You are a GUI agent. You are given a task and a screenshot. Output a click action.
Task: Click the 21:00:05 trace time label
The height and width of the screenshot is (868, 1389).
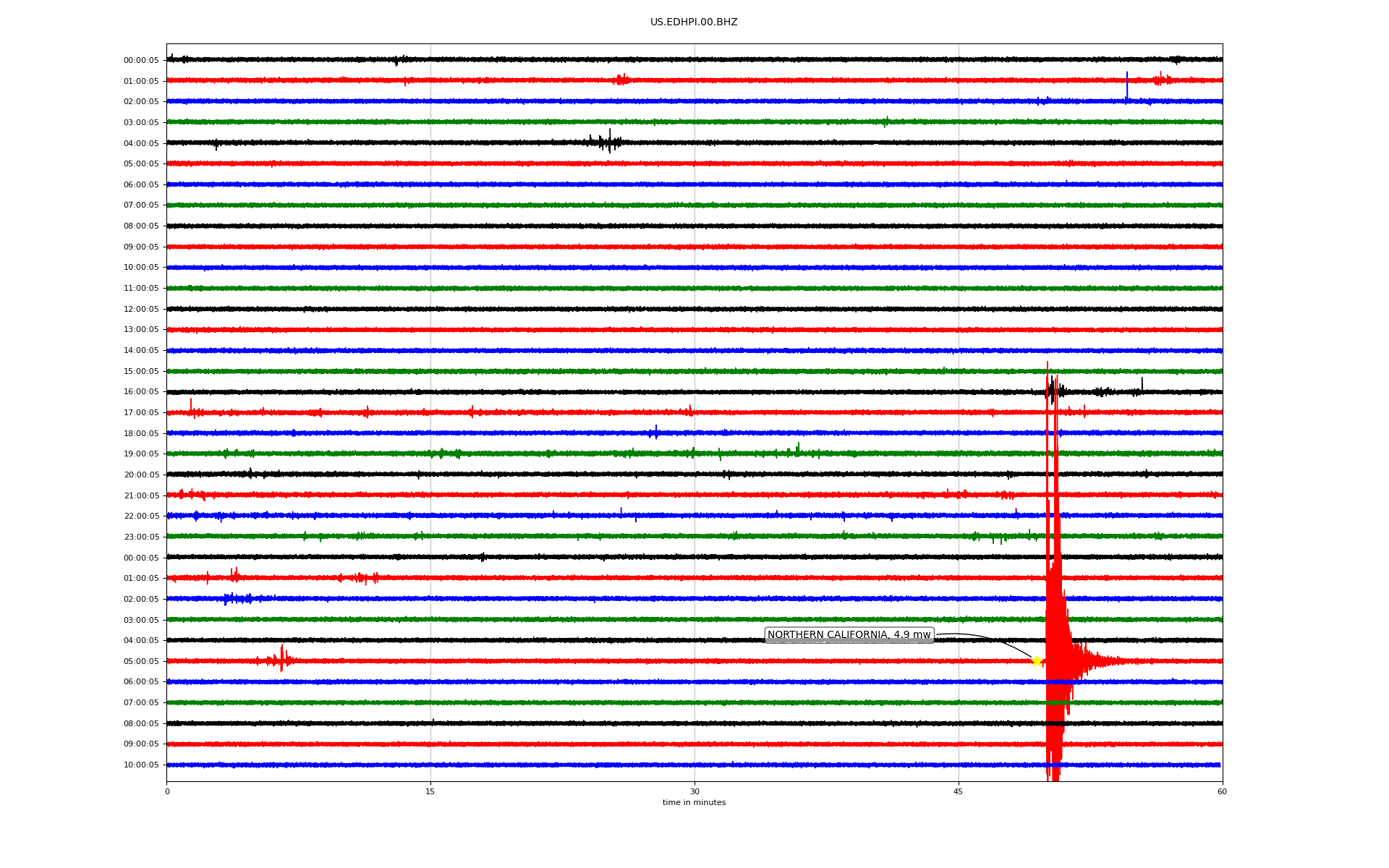coord(141,496)
